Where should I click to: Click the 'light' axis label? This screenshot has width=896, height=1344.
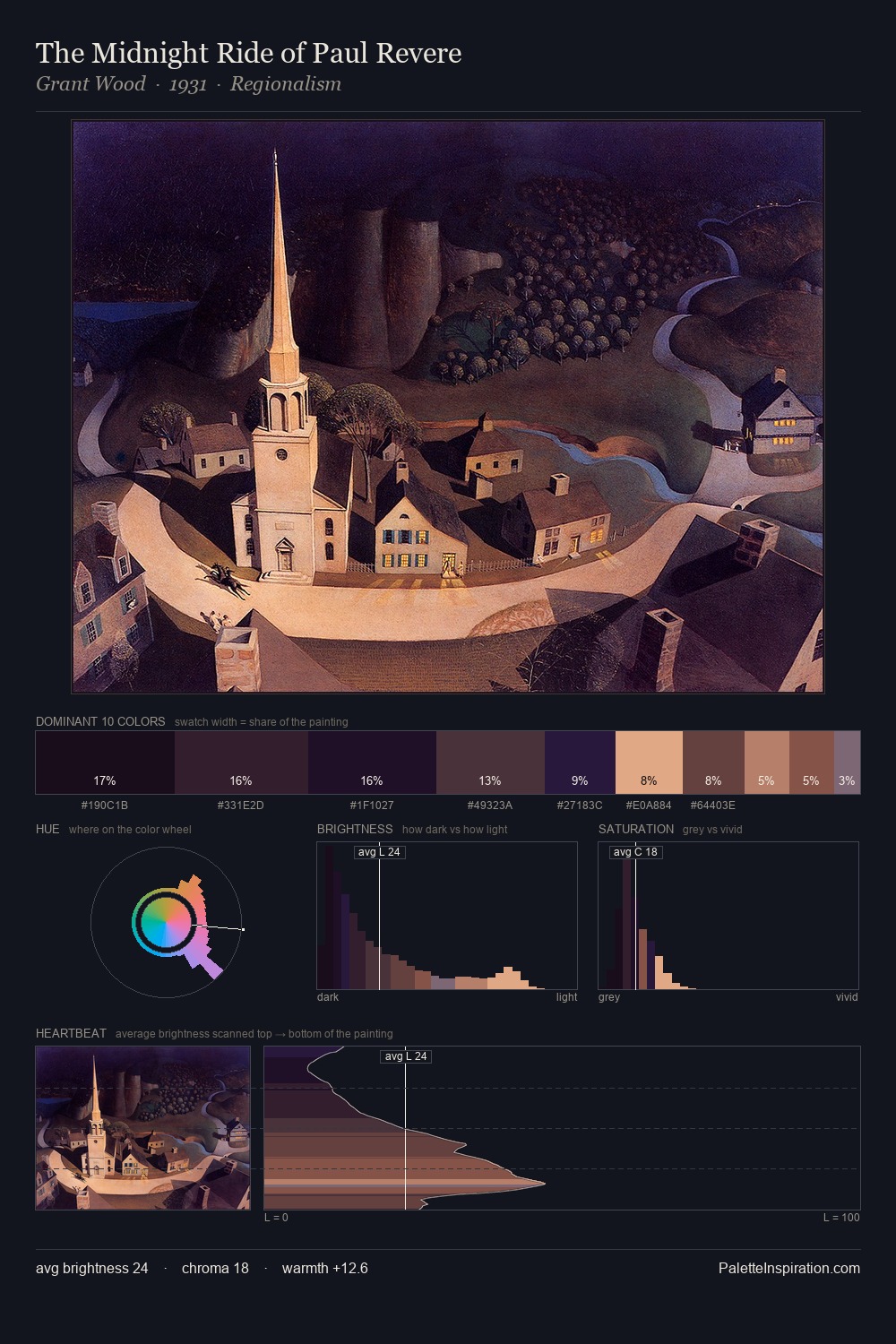tap(566, 997)
